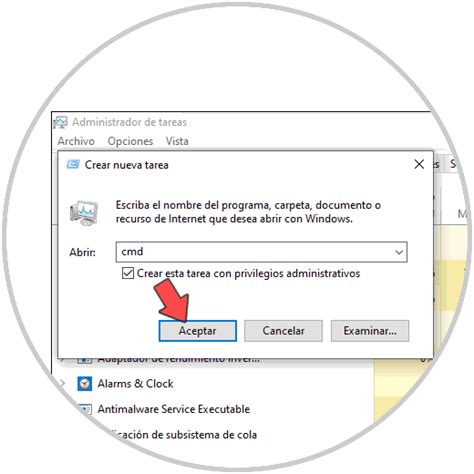474x474 pixels.
Task: Click the Antimalware Service Executable icon
Action: [x=85, y=409]
